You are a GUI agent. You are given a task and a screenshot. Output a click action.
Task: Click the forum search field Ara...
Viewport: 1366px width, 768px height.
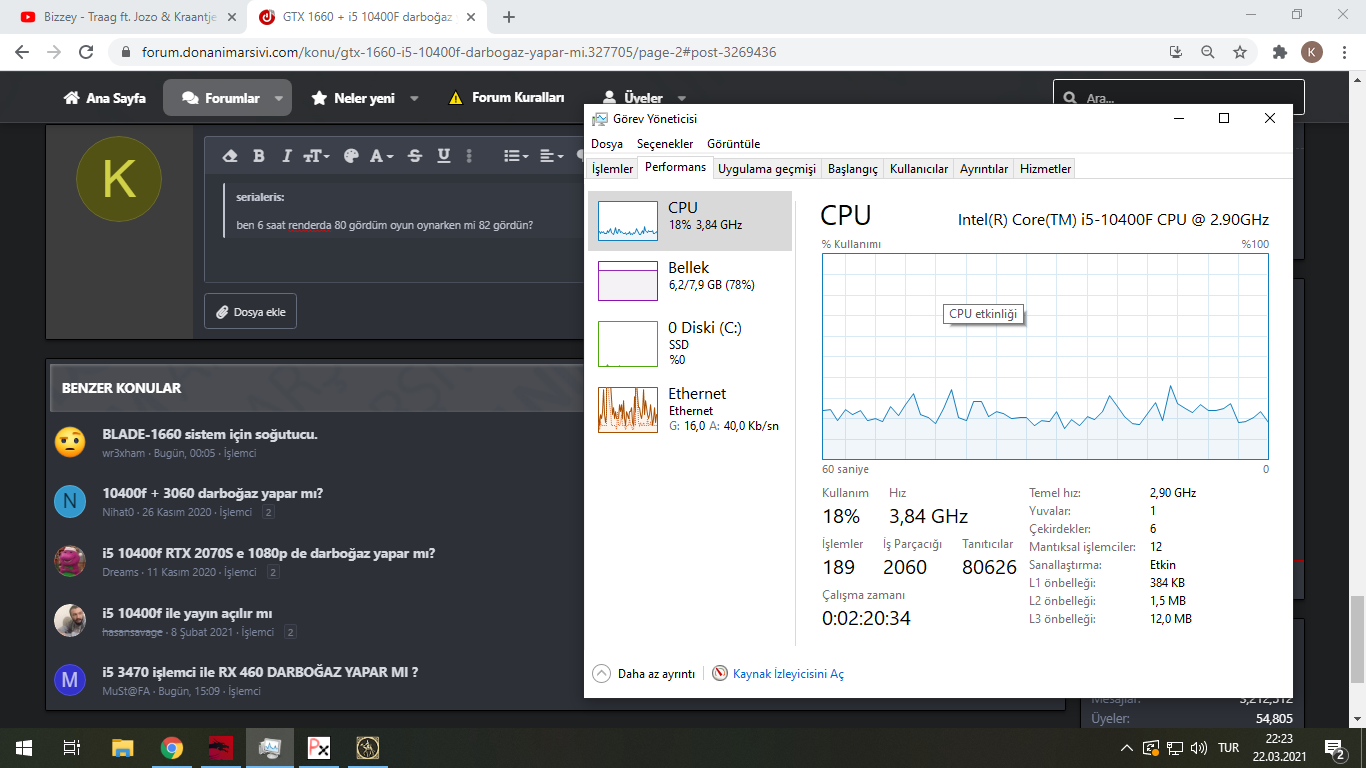click(x=1178, y=99)
